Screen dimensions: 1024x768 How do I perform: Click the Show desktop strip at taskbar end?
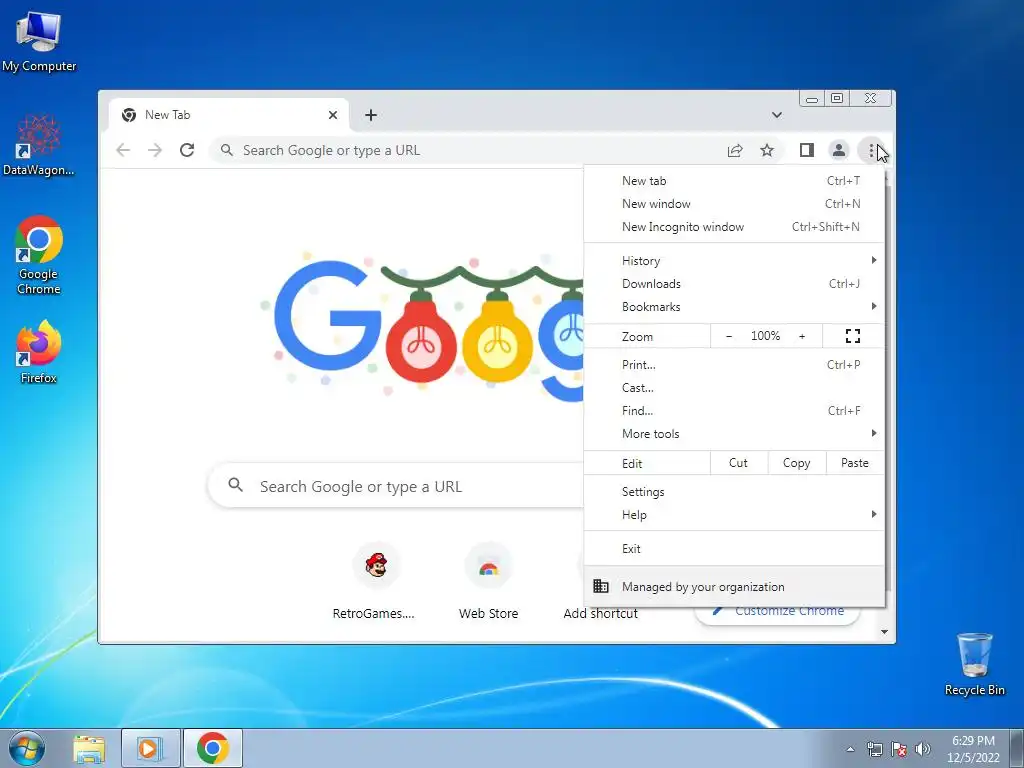pos(1017,749)
